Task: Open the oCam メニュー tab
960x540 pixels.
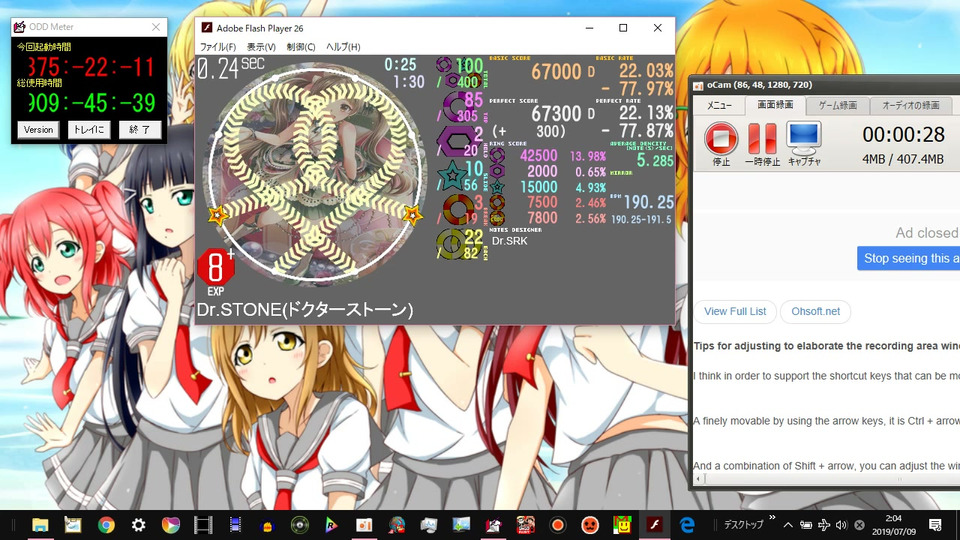Action: pos(719,105)
